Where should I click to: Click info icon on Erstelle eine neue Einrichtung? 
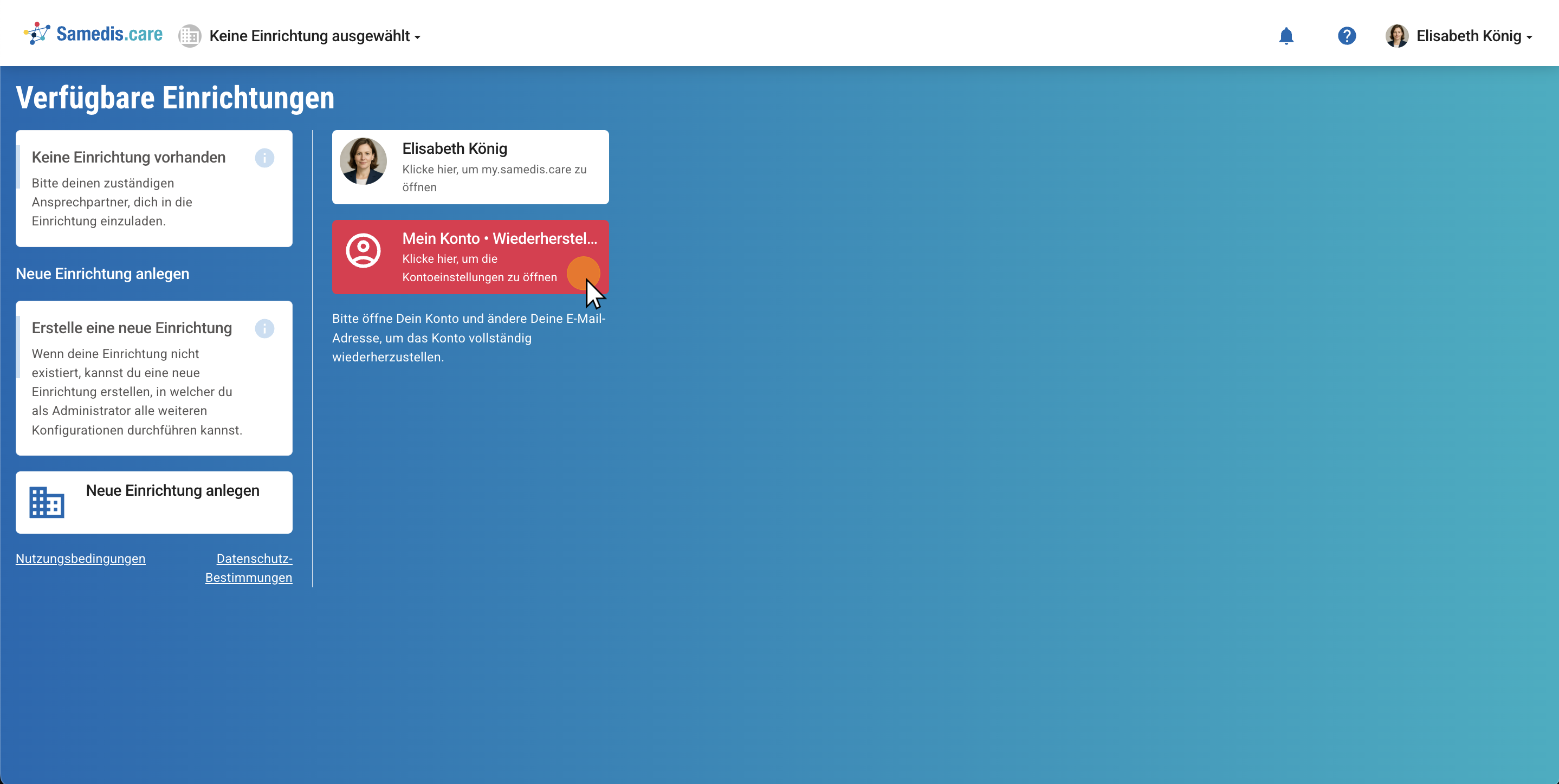point(264,328)
